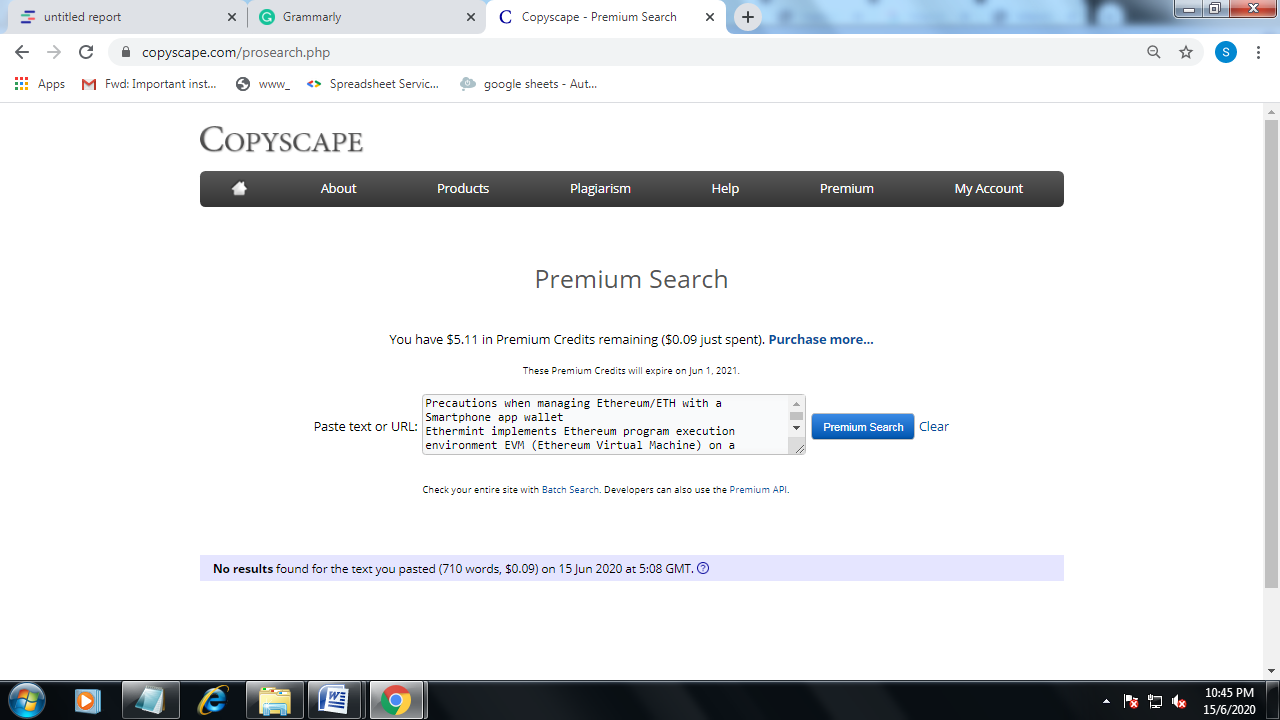The image size is (1280, 720).
Task: Click the taskbar clock 10:45 PM
Action: pos(1229,700)
